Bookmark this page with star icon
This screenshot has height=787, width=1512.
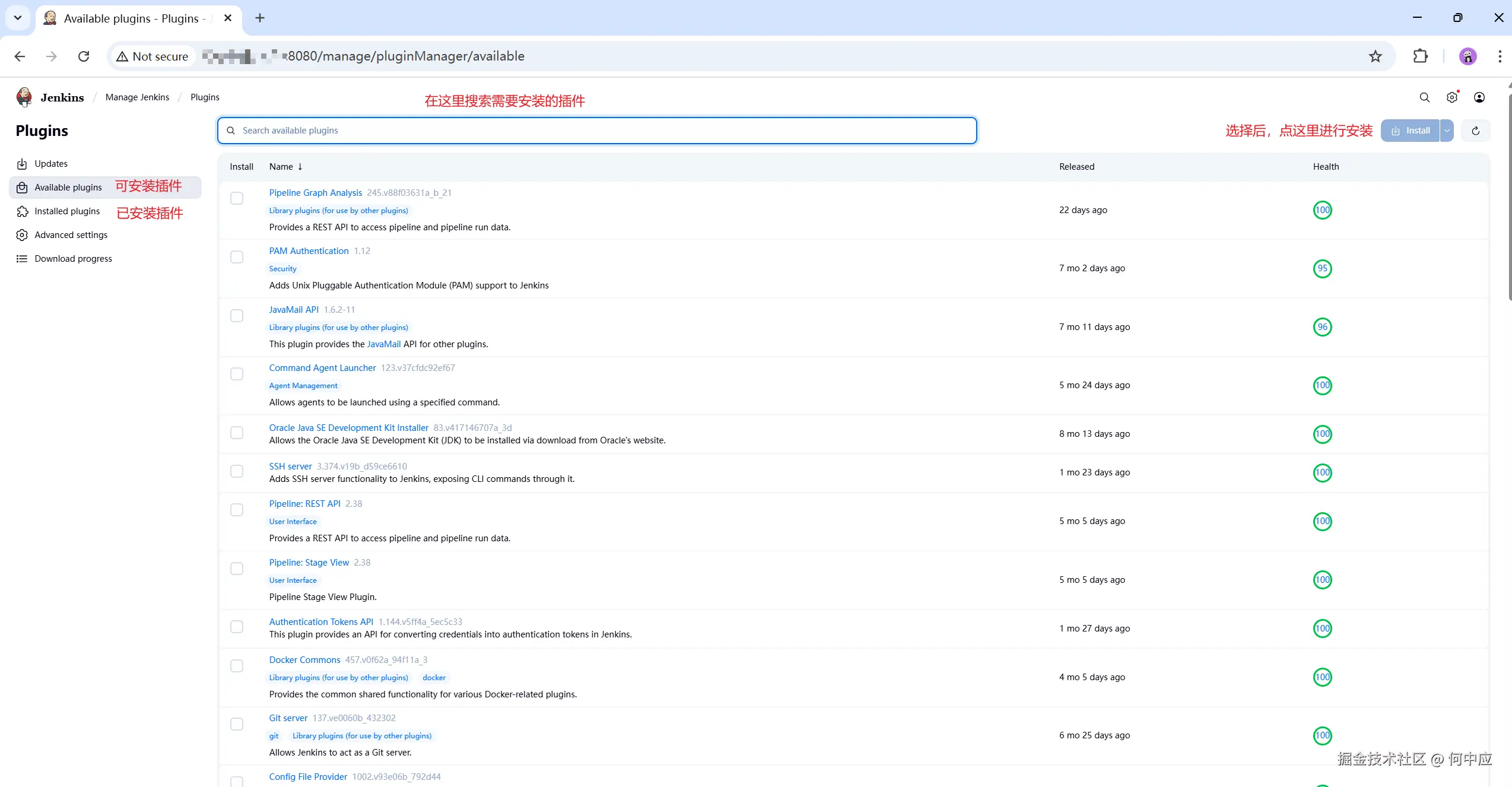pyautogui.click(x=1375, y=56)
